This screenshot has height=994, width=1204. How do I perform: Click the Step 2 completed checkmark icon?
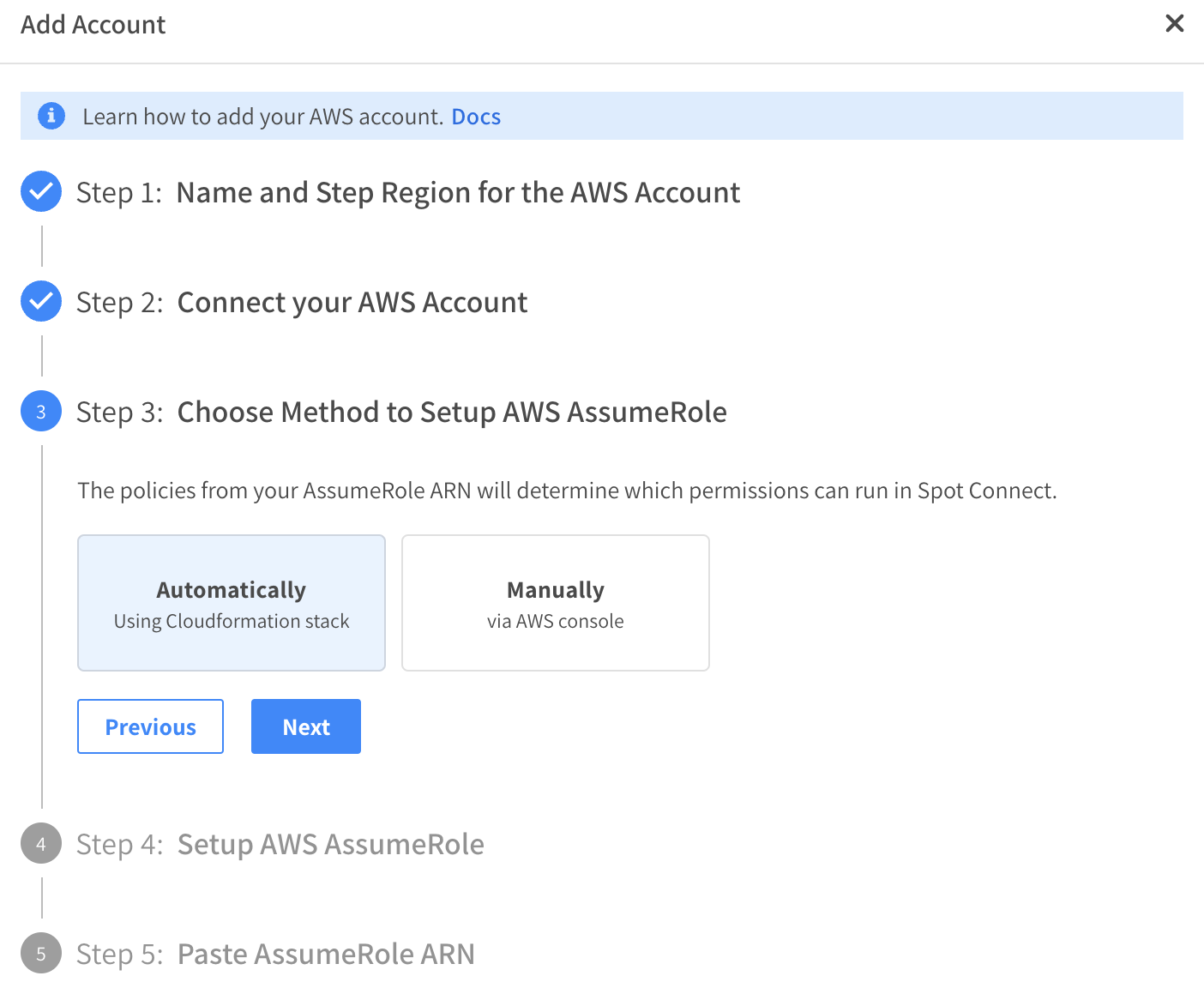(41, 301)
